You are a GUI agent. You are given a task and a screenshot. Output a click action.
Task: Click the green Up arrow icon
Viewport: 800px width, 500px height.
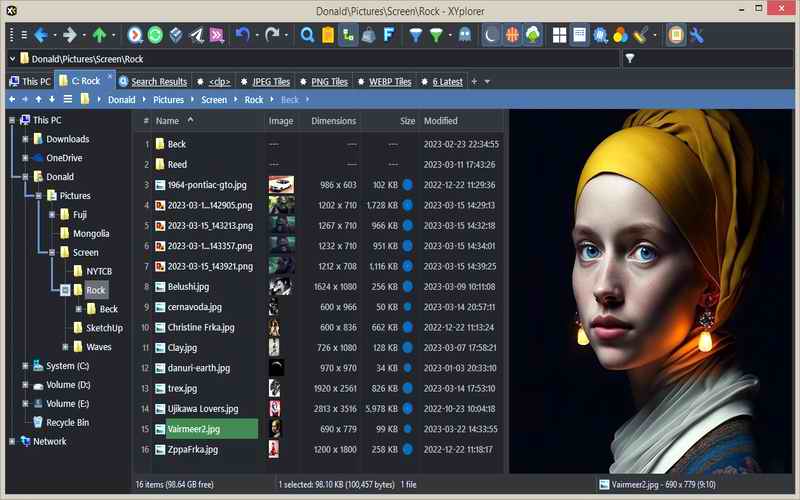[x=99, y=35]
